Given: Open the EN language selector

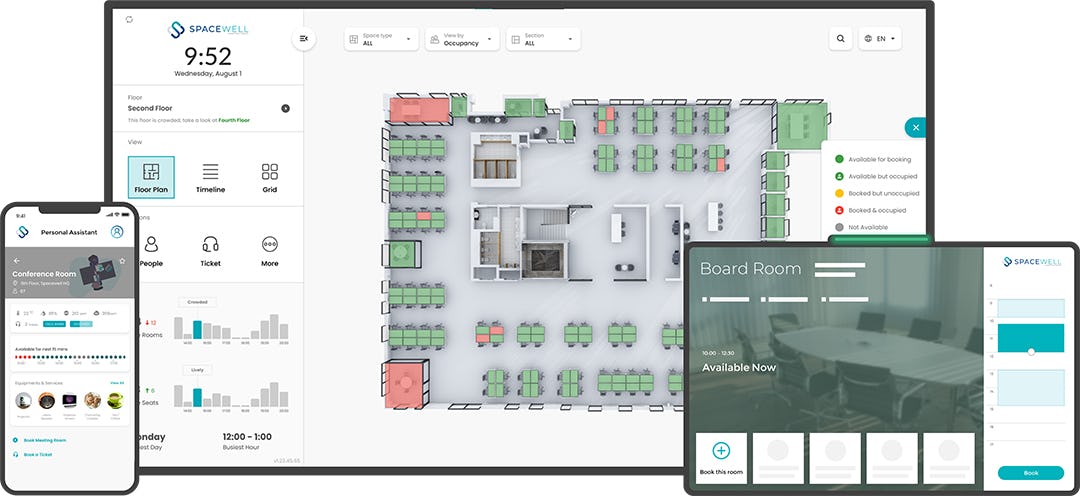Looking at the screenshot, I should (x=880, y=39).
